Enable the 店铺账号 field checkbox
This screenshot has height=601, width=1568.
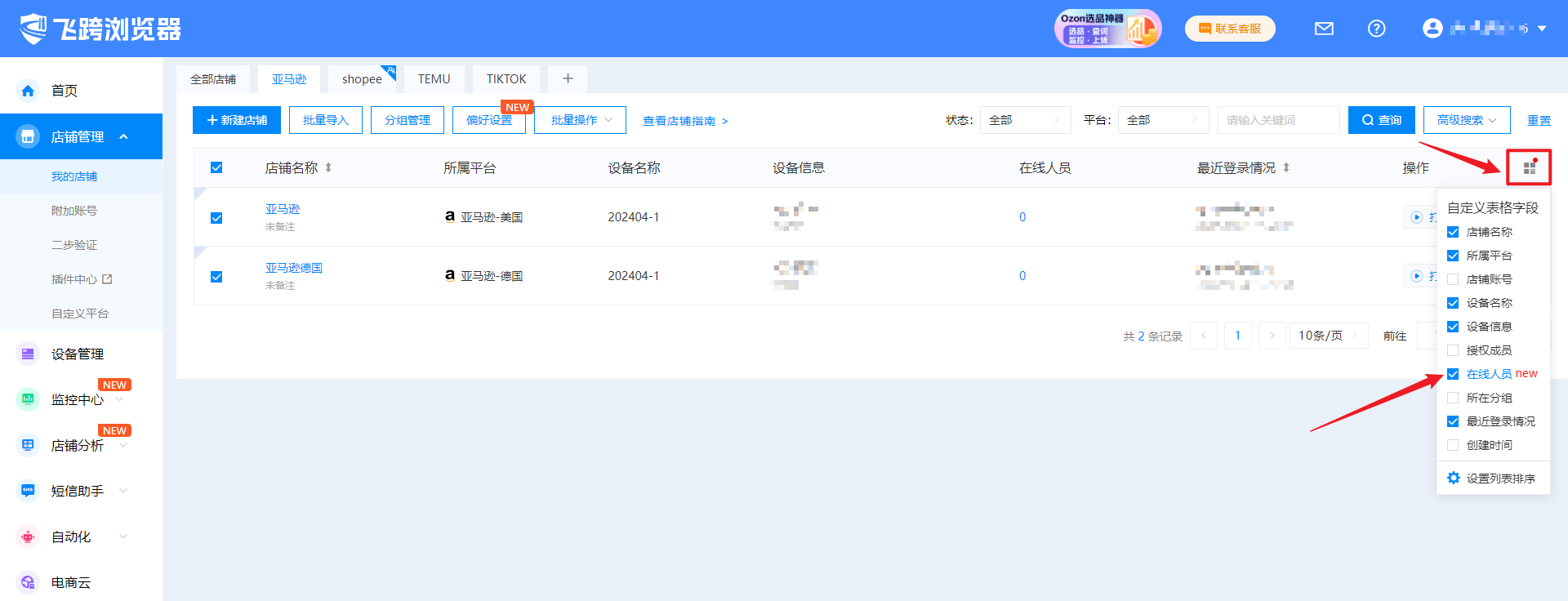pyautogui.click(x=1453, y=279)
